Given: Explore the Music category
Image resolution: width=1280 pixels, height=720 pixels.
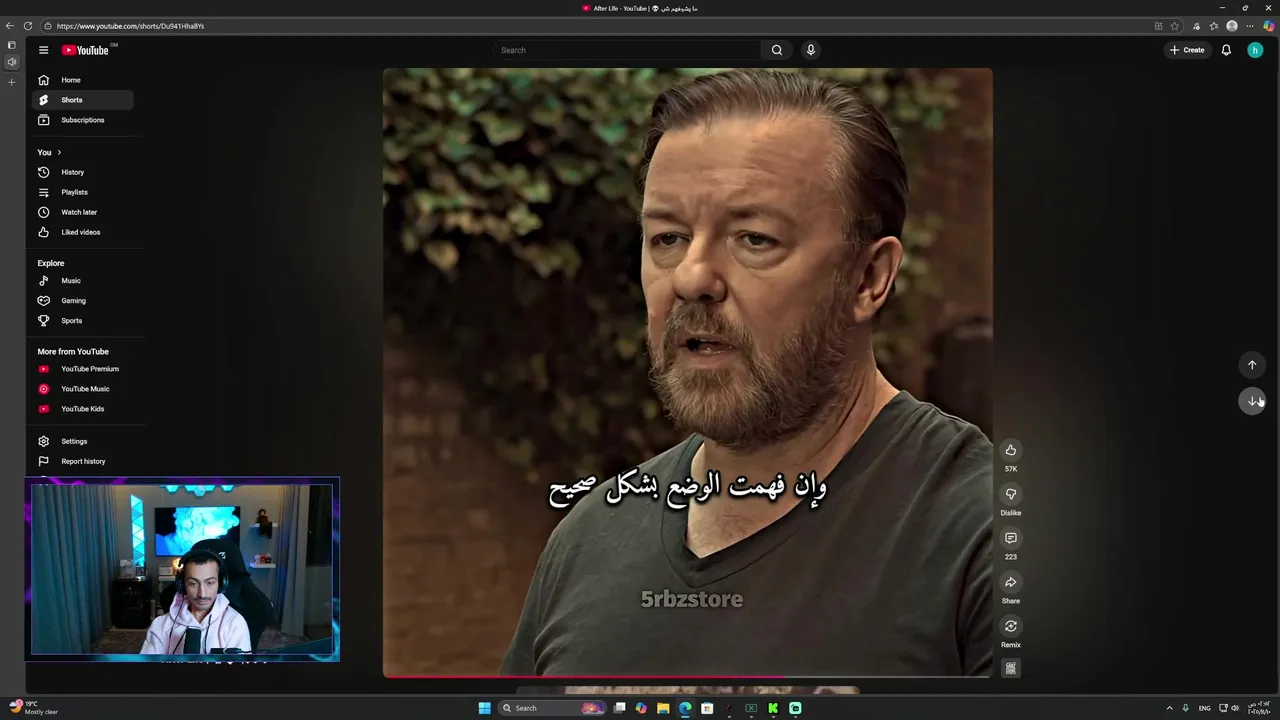Looking at the screenshot, I should 81,281.
